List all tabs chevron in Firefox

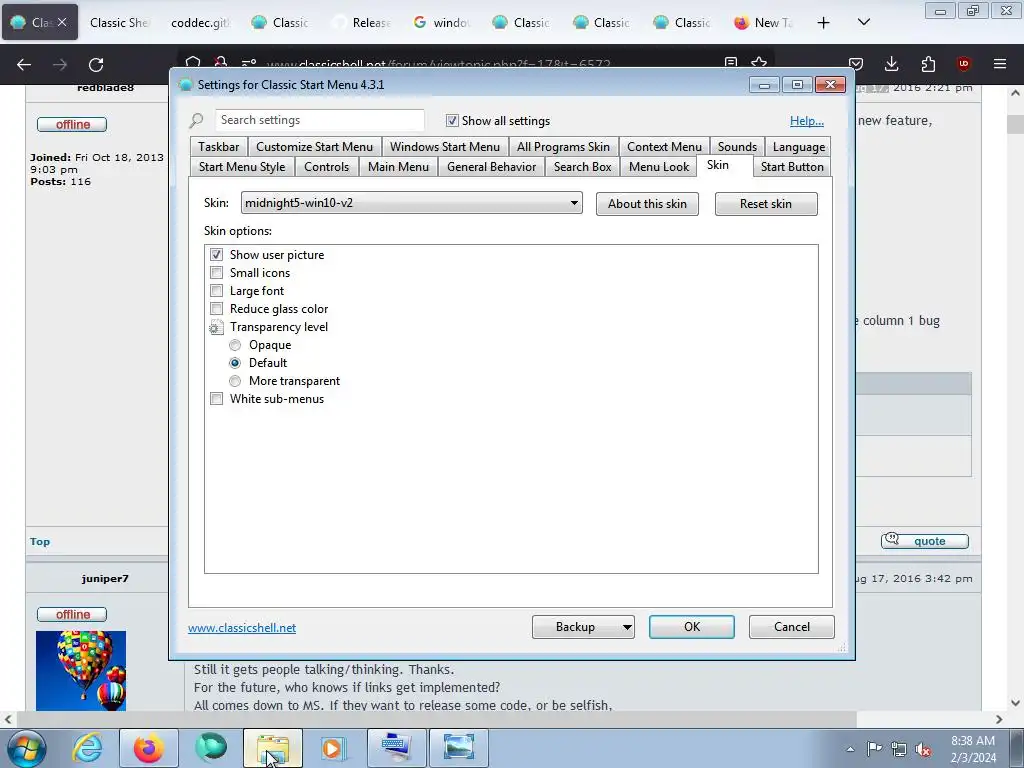coord(863,22)
